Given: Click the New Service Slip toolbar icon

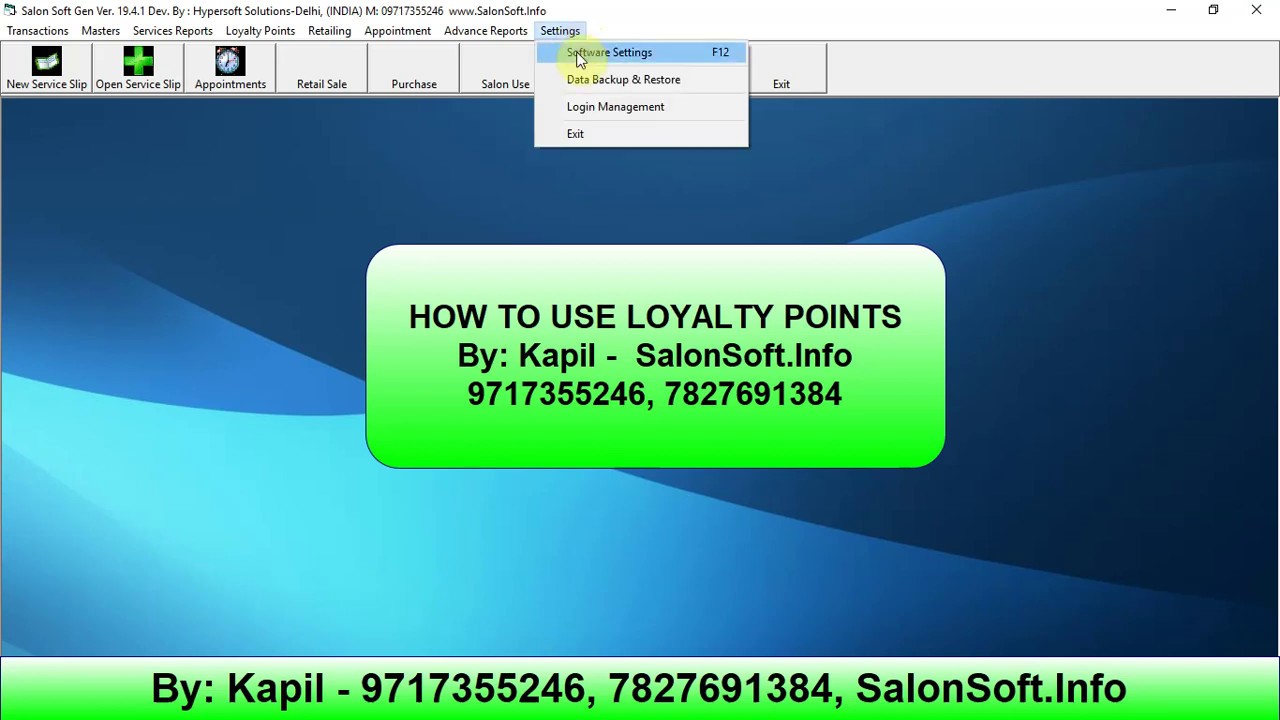Looking at the screenshot, I should 46,69.
